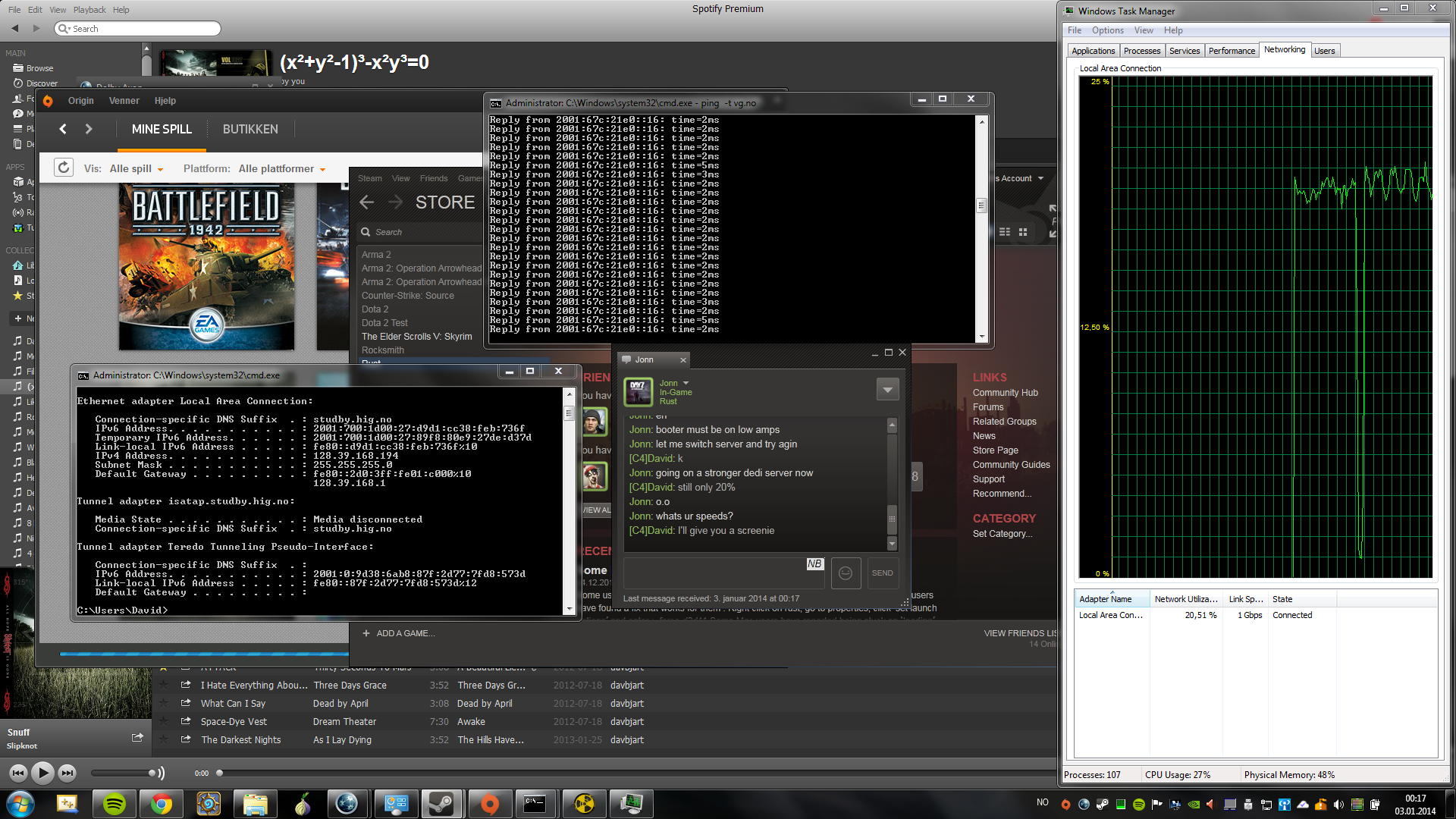Select the Battlefield 1942 game cover
This screenshot has width=1456, height=819.
coord(206,267)
